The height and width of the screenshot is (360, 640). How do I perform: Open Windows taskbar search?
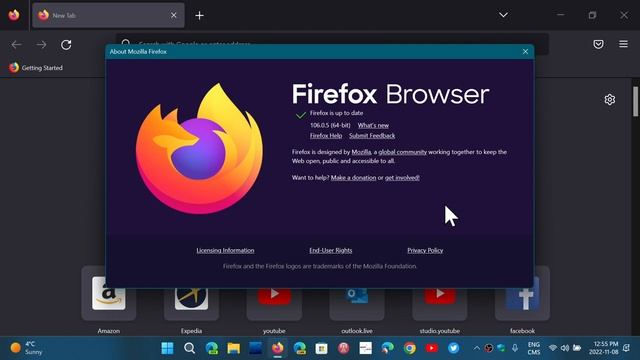coord(189,348)
